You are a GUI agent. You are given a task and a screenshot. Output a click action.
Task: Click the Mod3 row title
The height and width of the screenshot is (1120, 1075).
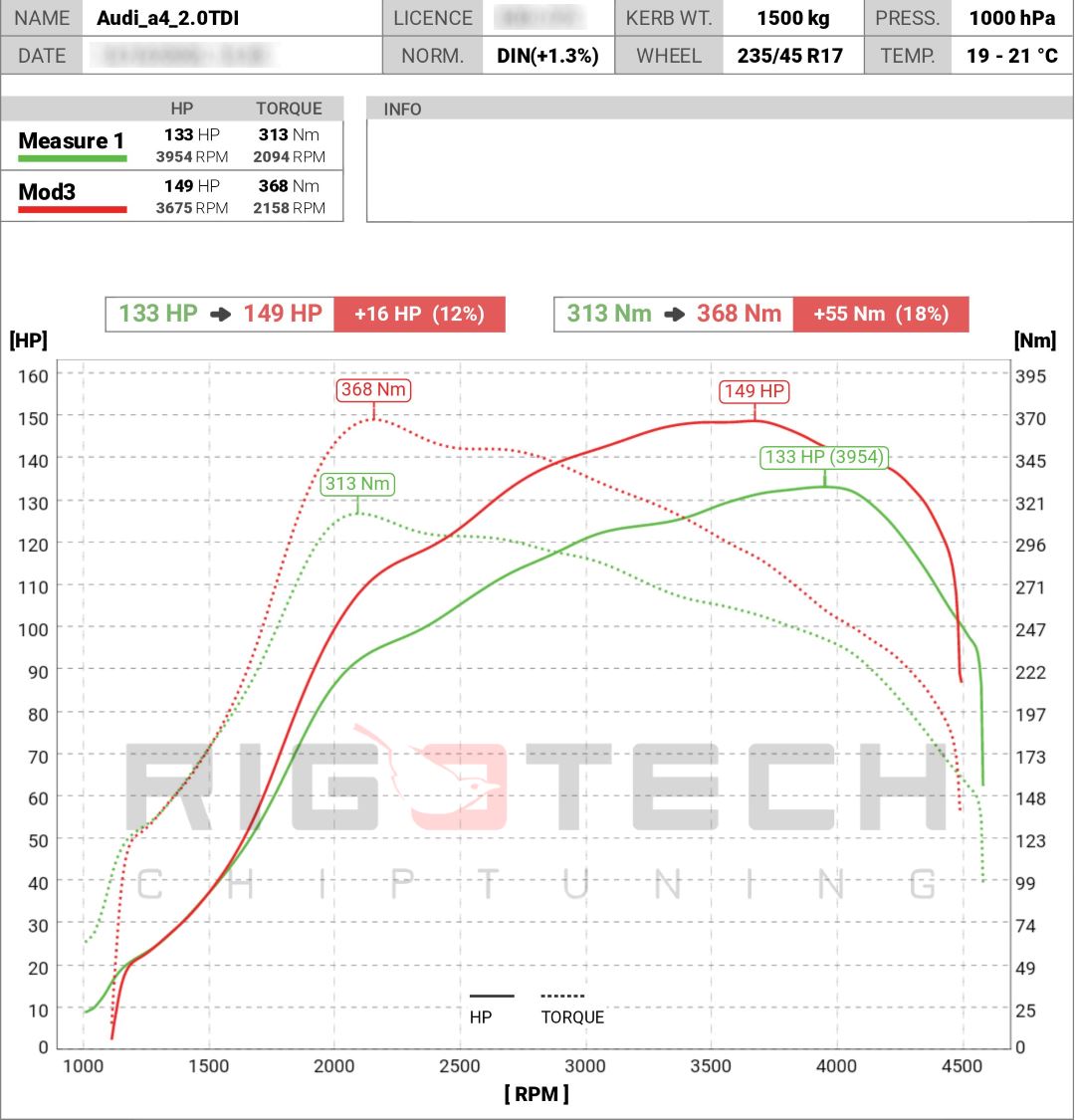47,192
